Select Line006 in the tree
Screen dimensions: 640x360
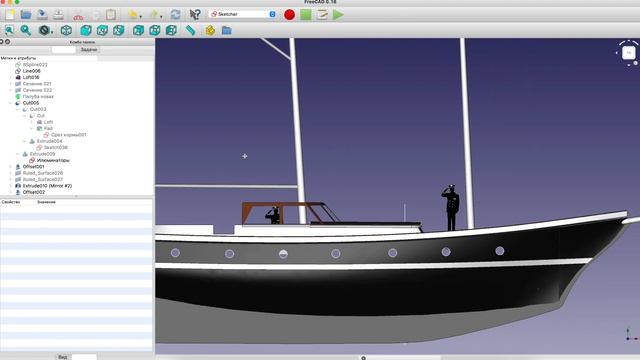[31, 71]
